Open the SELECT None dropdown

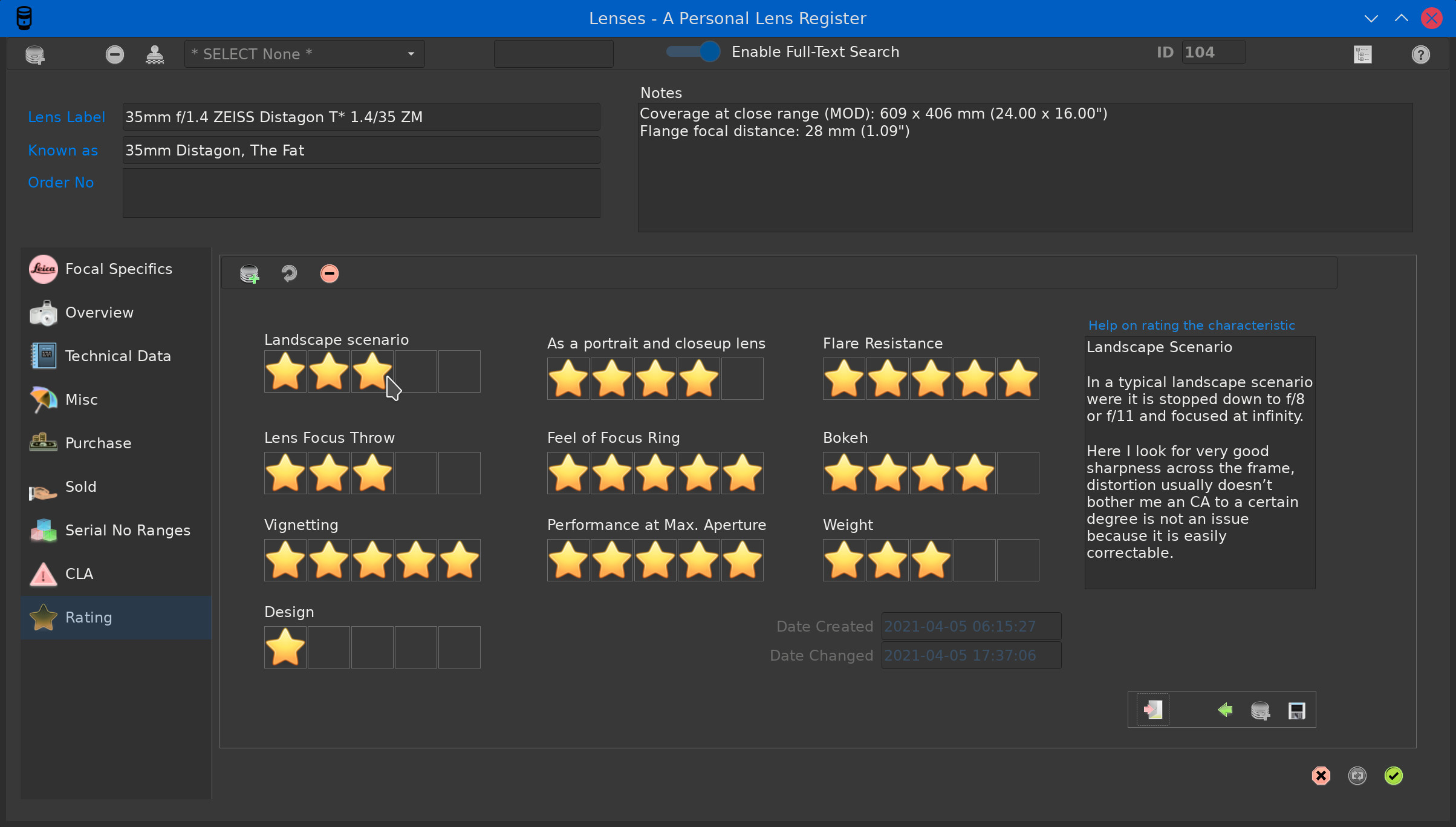[304, 54]
